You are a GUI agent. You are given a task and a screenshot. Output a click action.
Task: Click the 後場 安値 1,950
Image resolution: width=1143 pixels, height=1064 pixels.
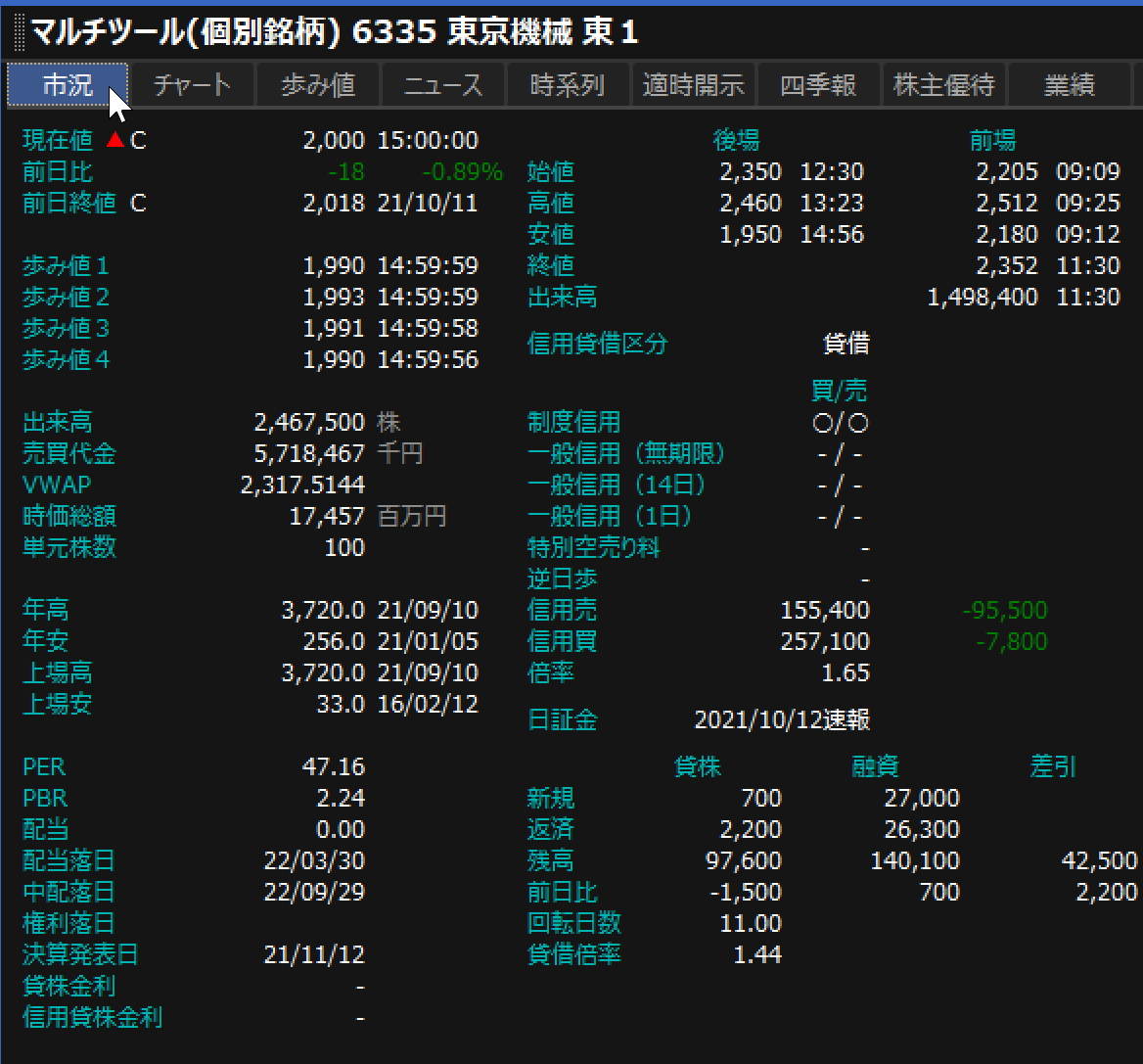click(x=750, y=234)
